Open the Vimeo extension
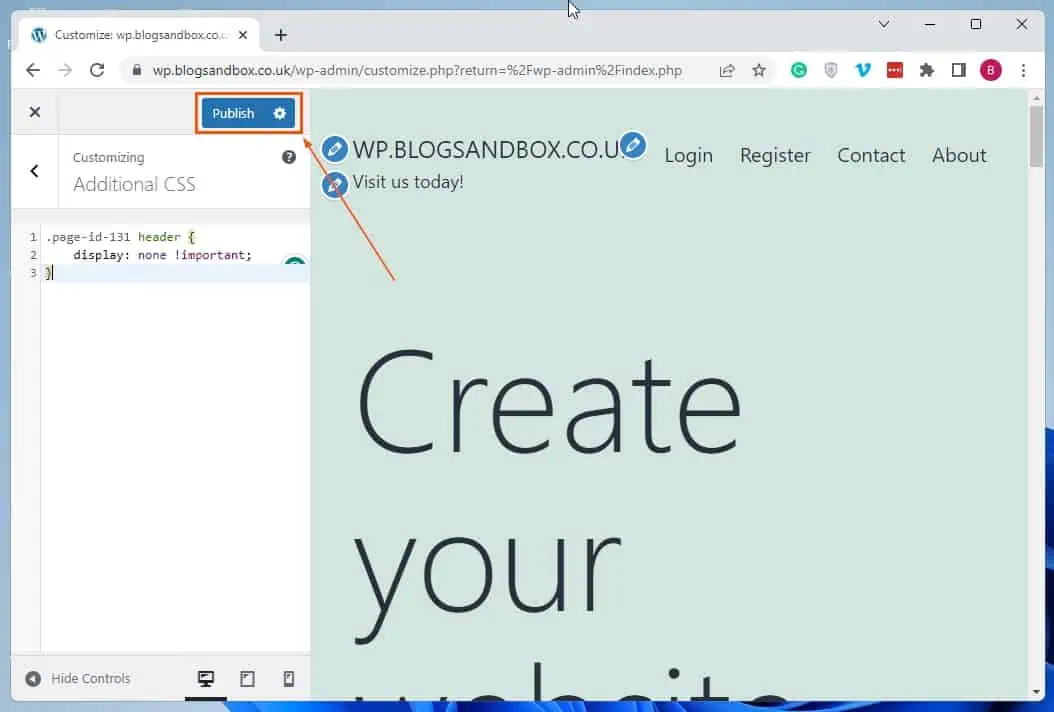 click(863, 70)
